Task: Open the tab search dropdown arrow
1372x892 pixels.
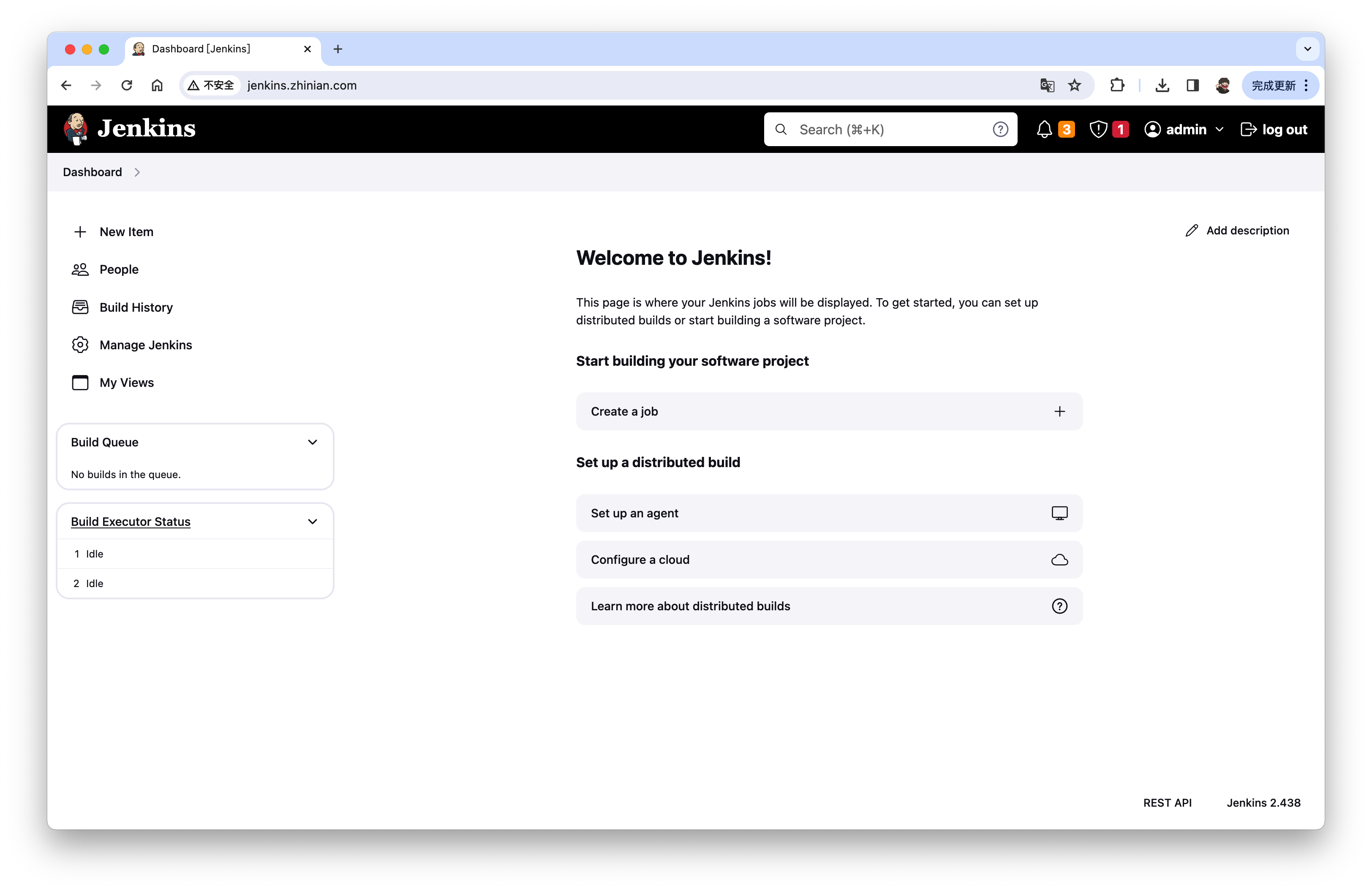Action: [x=1307, y=49]
